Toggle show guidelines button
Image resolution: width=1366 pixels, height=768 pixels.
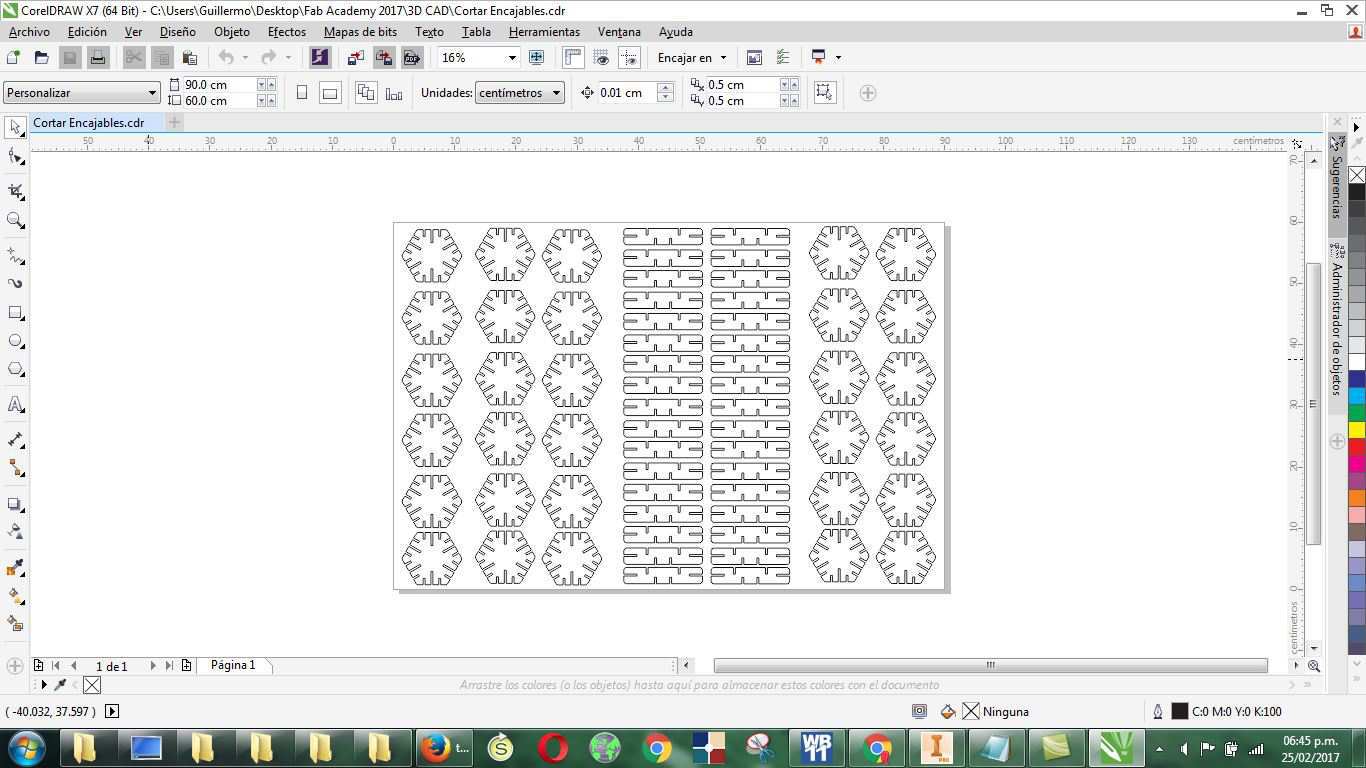tap(629, 58)
